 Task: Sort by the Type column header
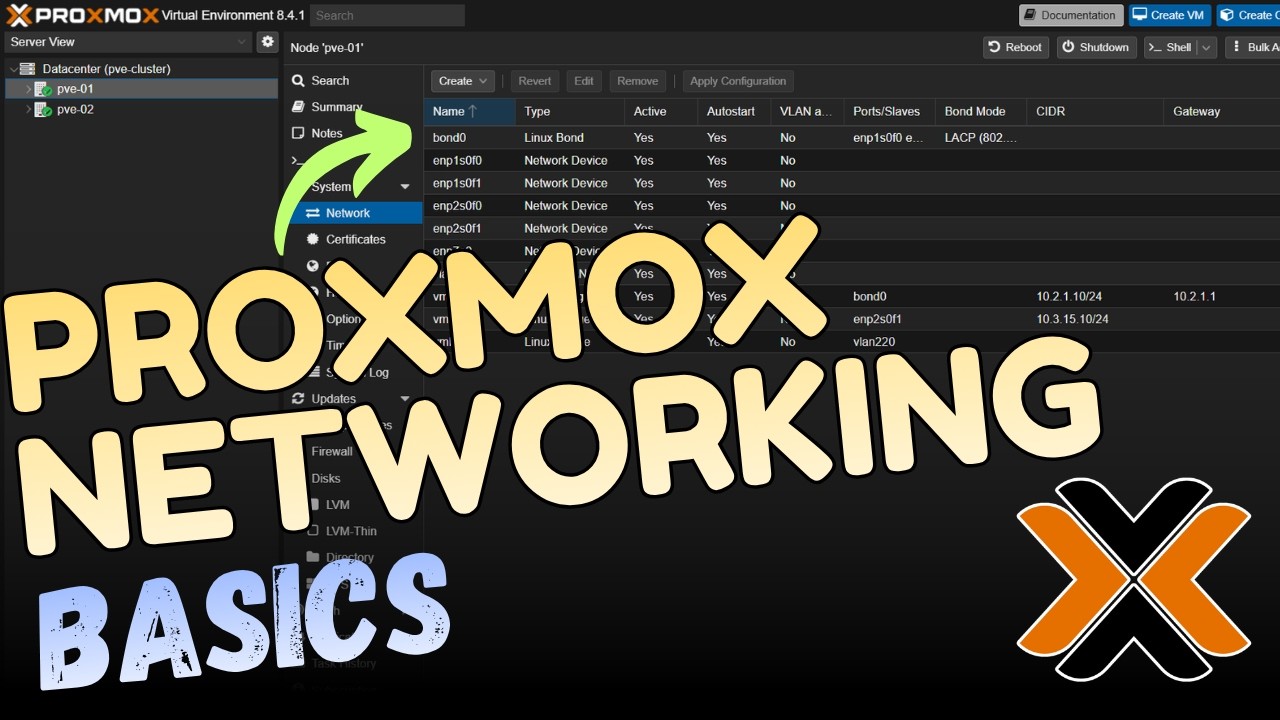tap(570, 111)
